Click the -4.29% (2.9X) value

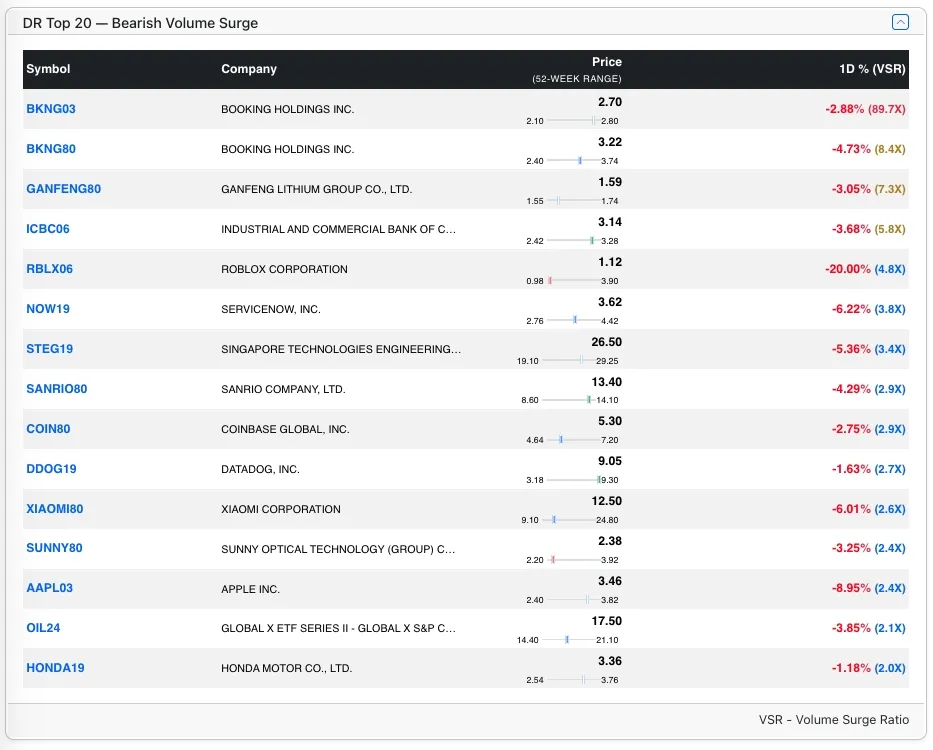click(869, 389)
